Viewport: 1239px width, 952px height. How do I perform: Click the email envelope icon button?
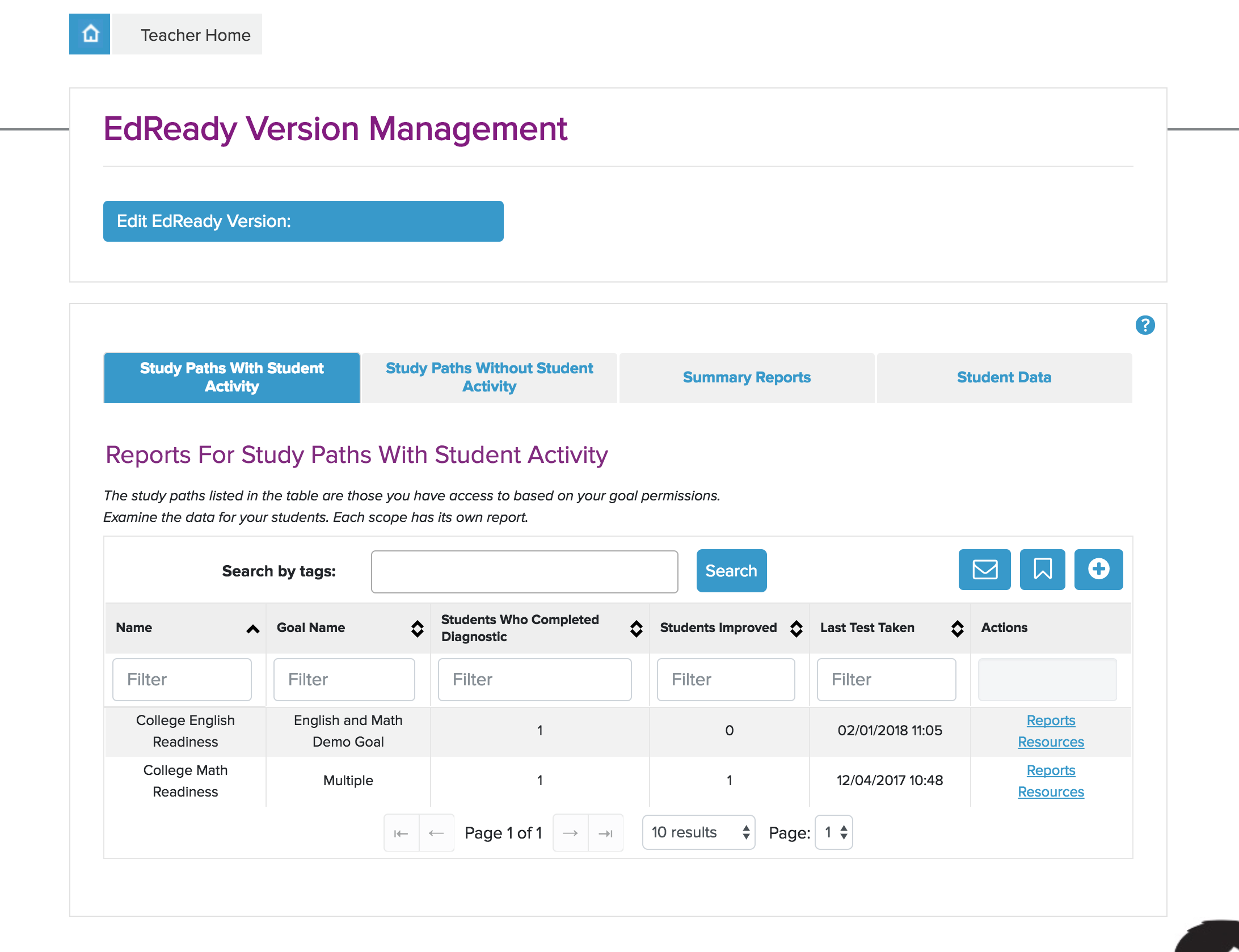[984, 569]
